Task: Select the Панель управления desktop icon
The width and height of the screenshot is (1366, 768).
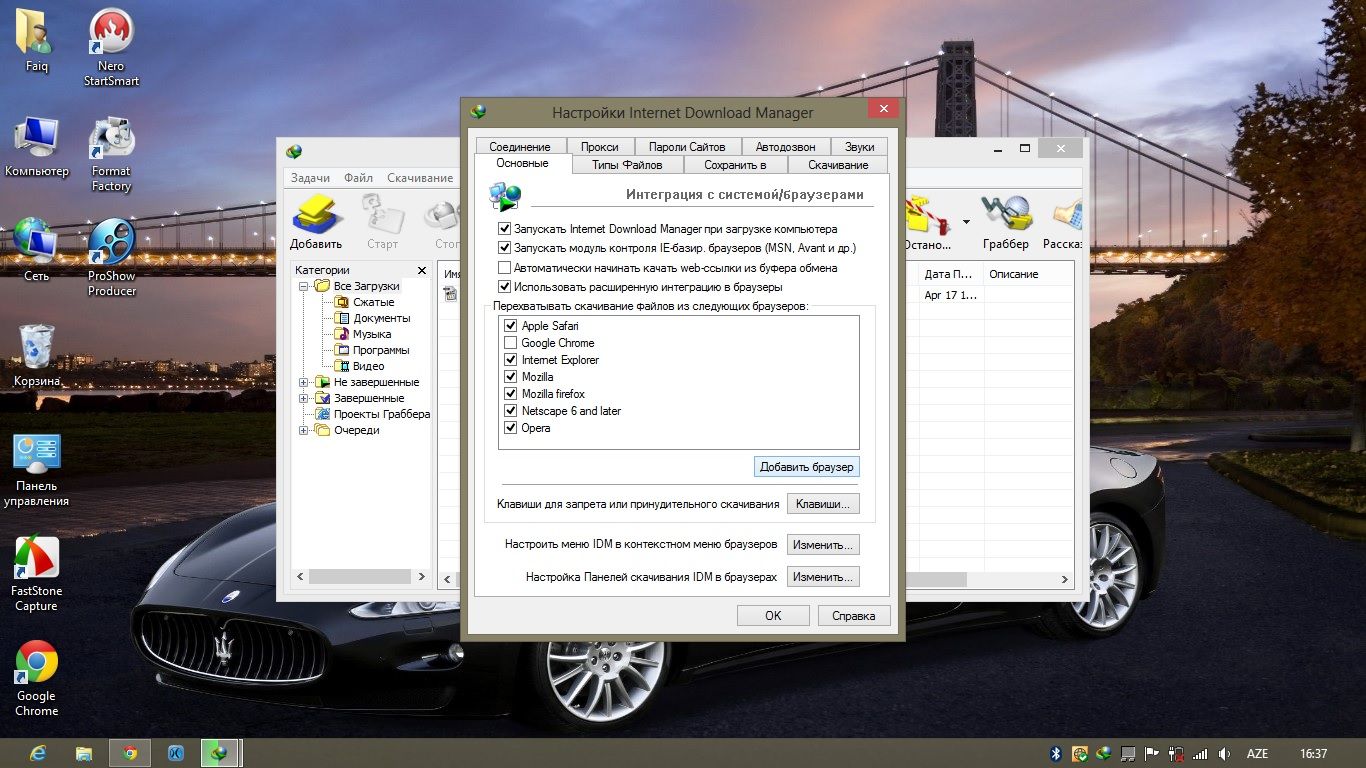Action: pos(36,470)
